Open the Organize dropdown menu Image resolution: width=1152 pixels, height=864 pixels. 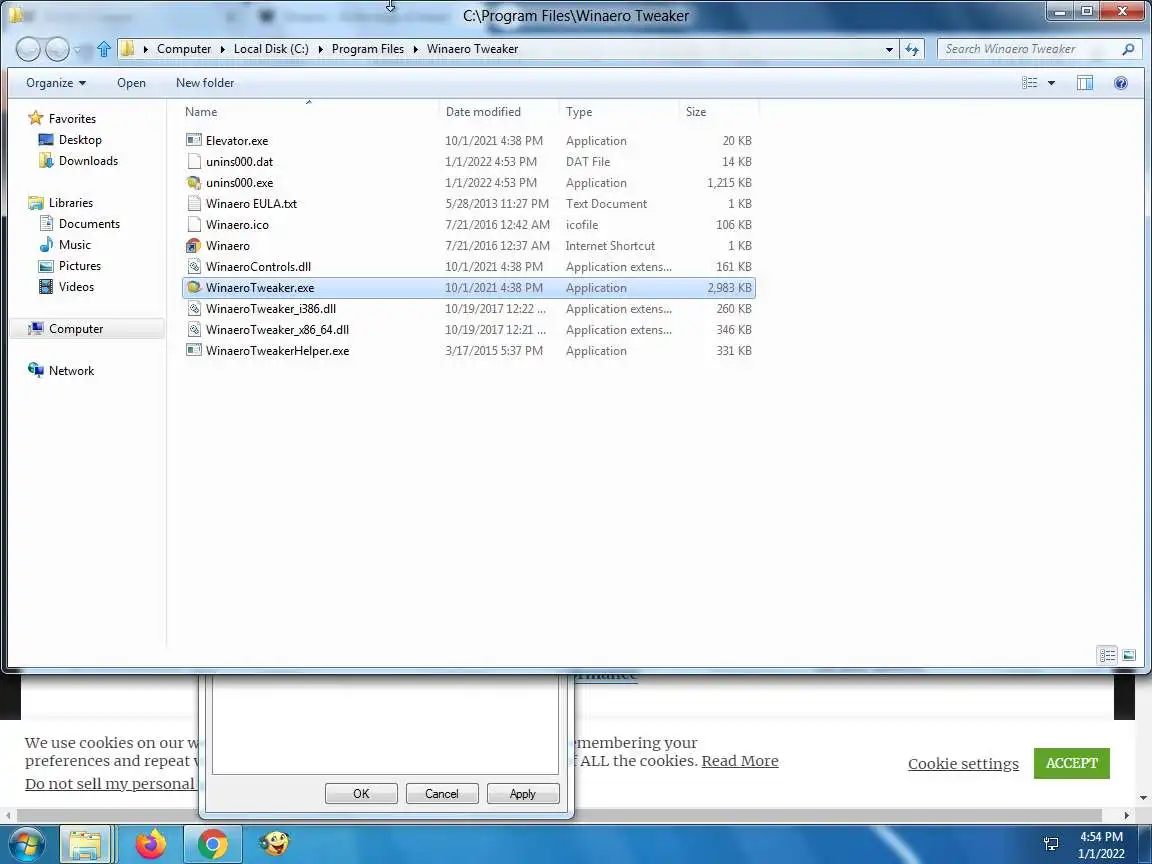56,83
